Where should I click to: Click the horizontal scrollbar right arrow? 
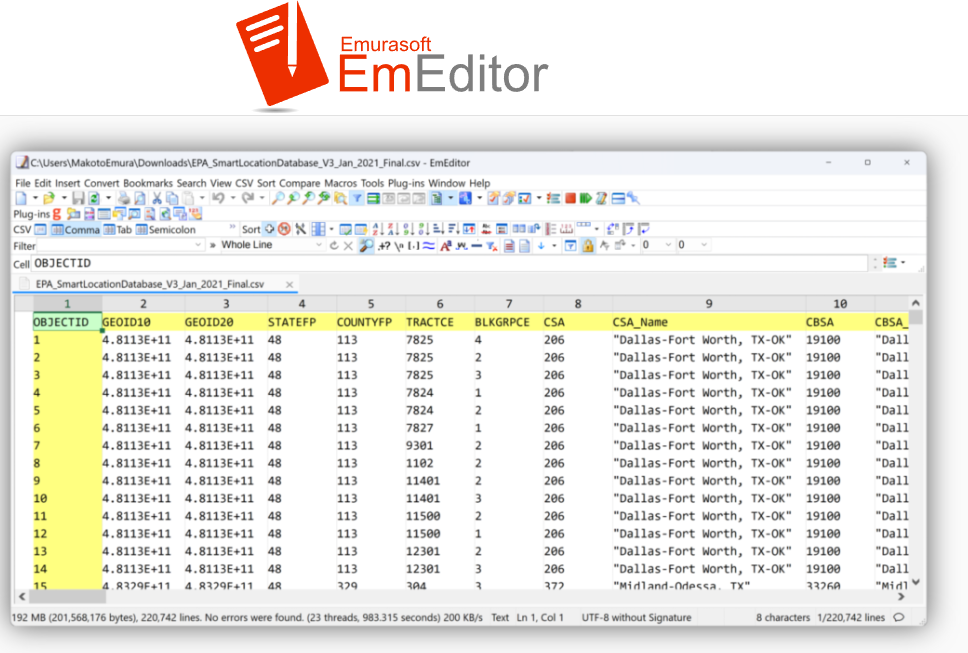(901, 597)
